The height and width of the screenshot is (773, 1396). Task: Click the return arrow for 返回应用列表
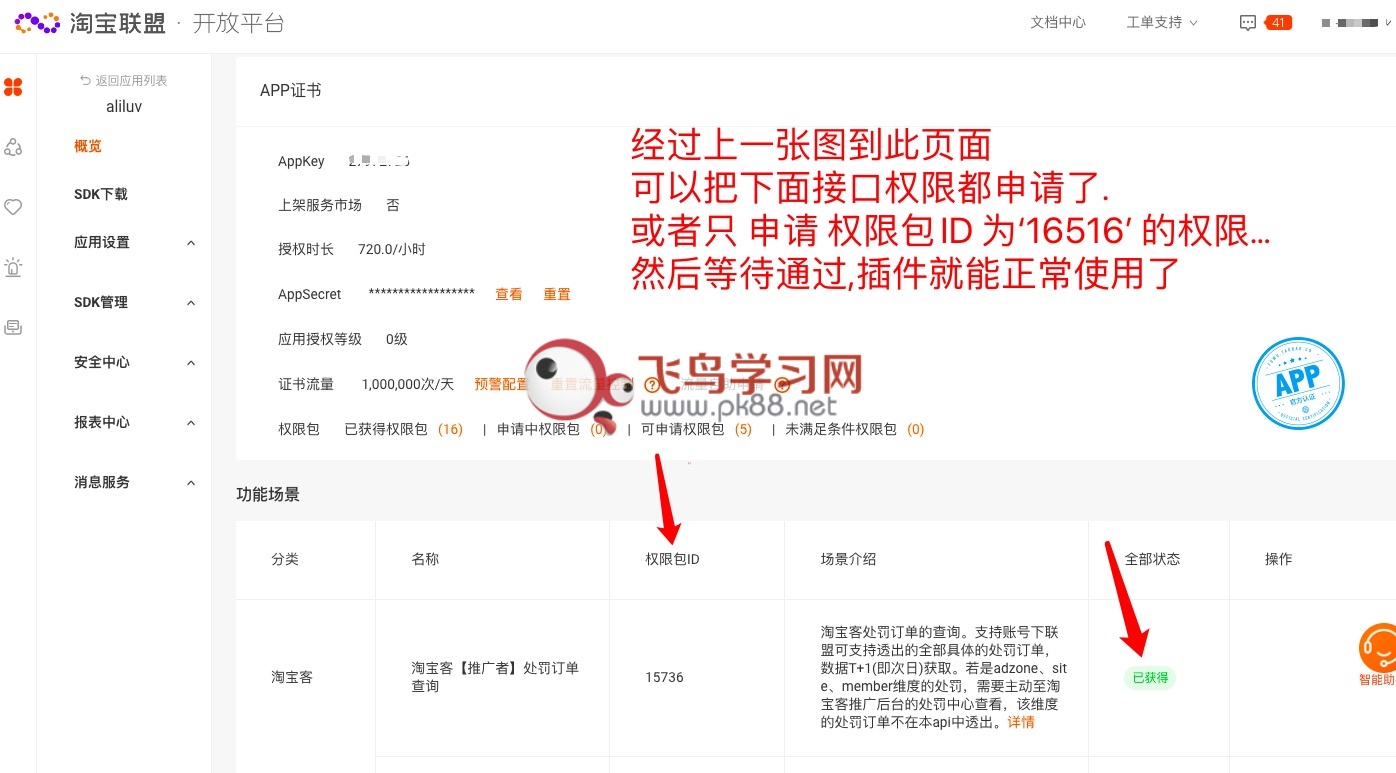(85, 80)
